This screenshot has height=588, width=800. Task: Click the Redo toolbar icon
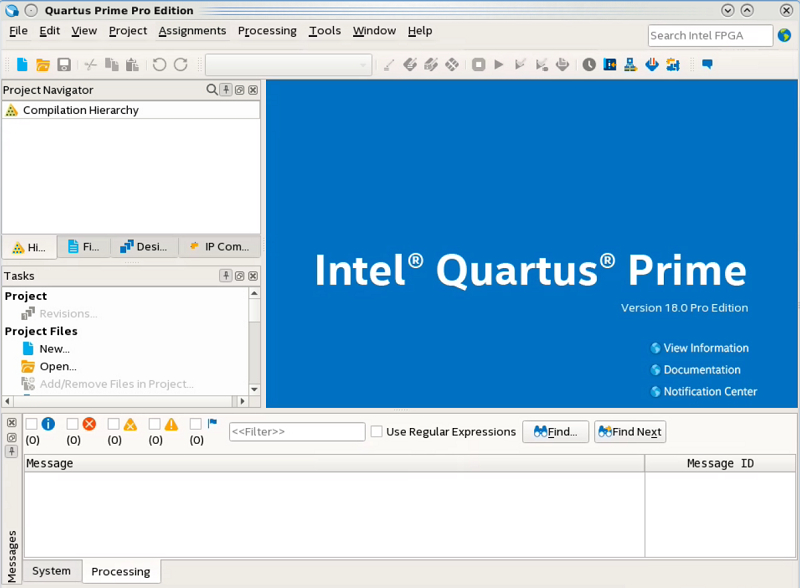coord(181,65)
